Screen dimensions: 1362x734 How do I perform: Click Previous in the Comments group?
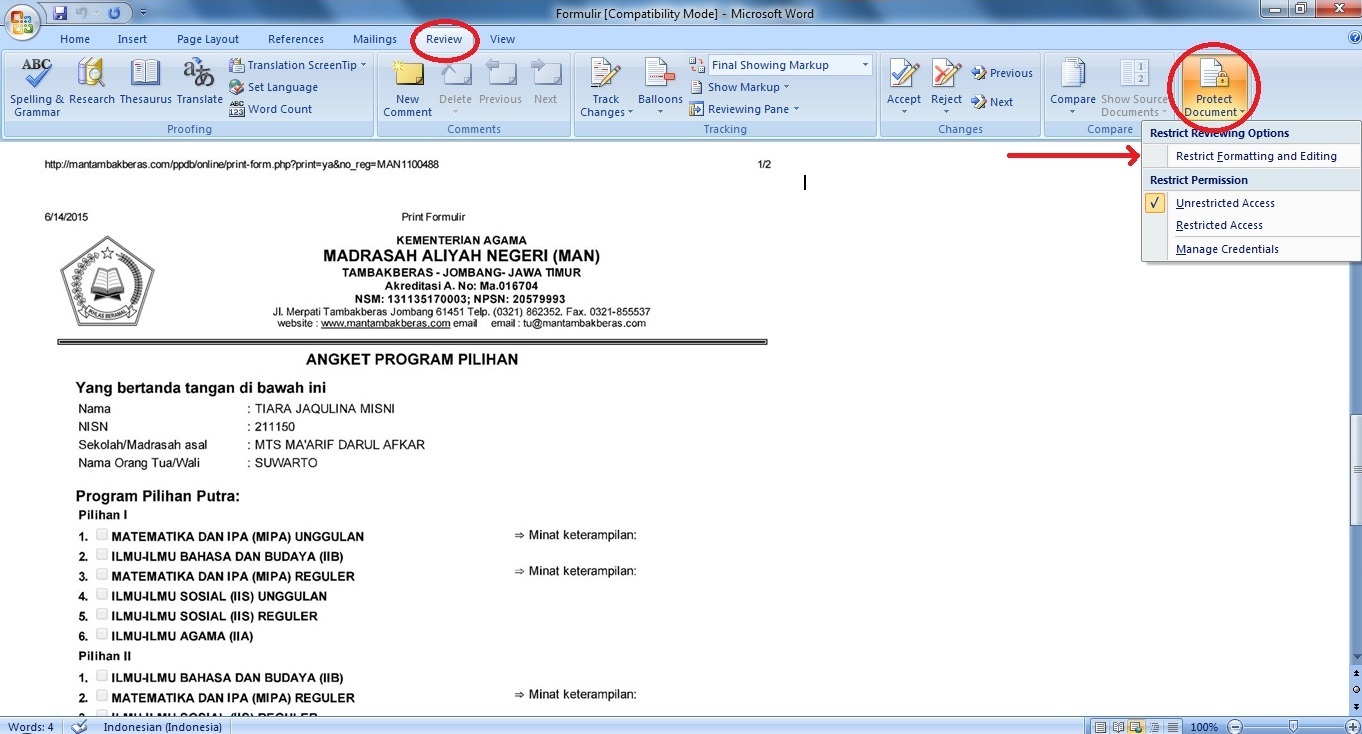[500, 82]
